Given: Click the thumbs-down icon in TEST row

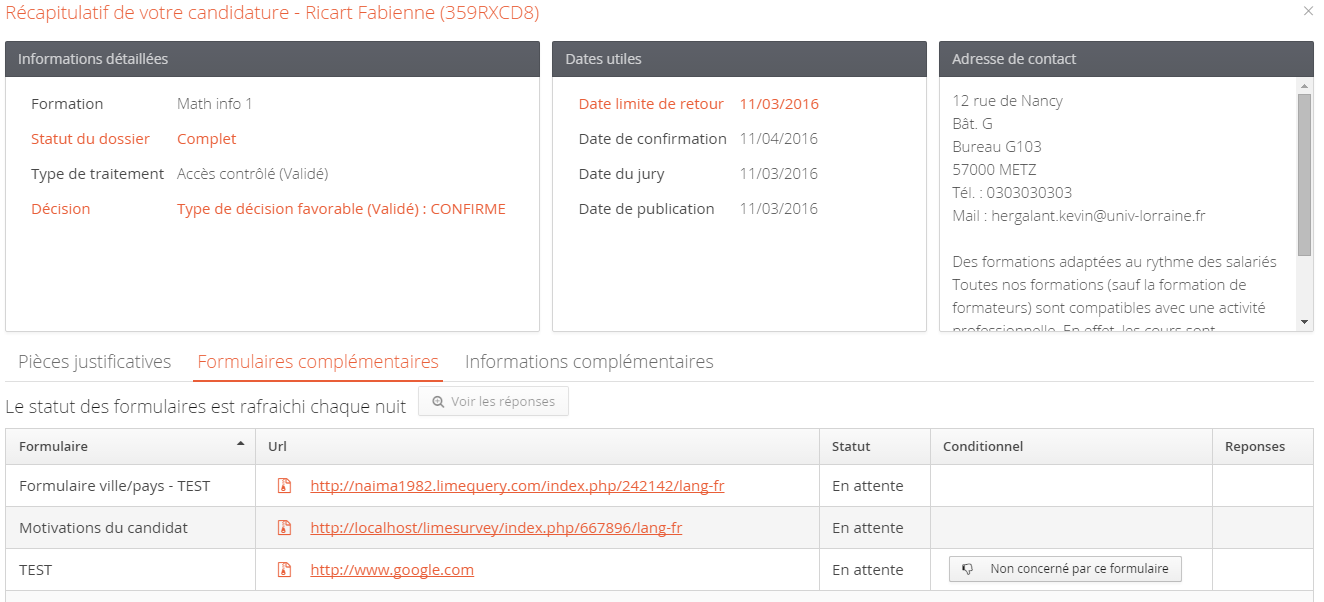Looking at the screenshot, I should click(967, 569).
